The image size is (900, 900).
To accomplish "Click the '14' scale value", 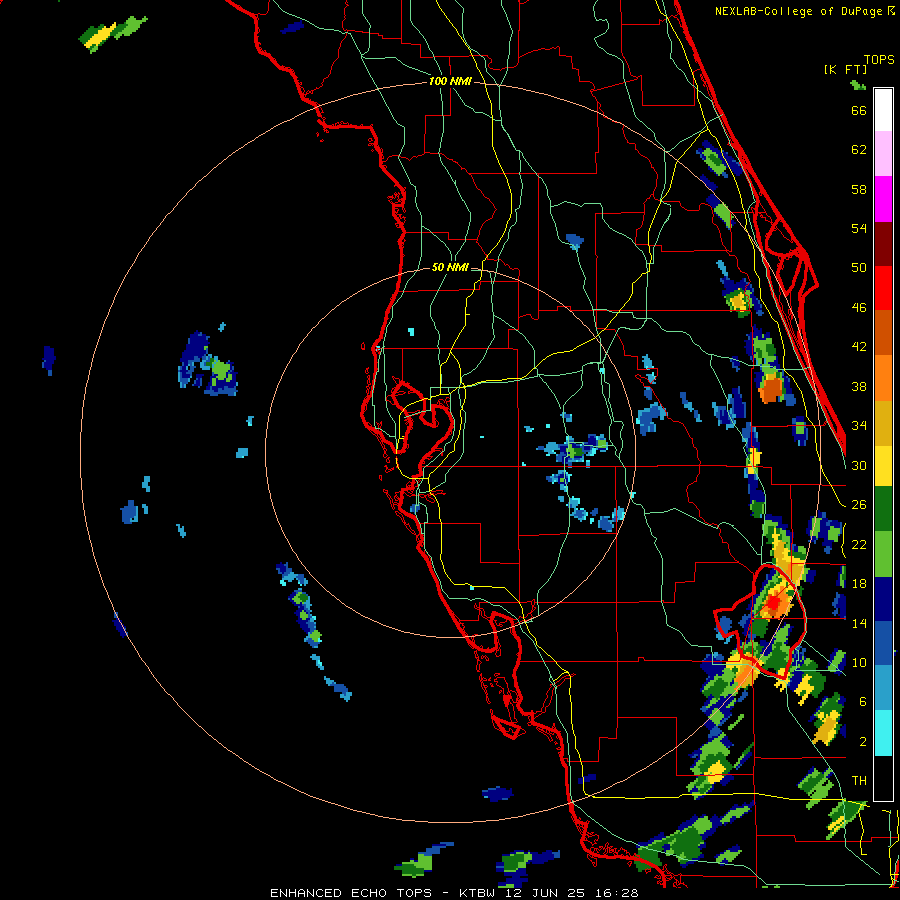I will [859, 623].
